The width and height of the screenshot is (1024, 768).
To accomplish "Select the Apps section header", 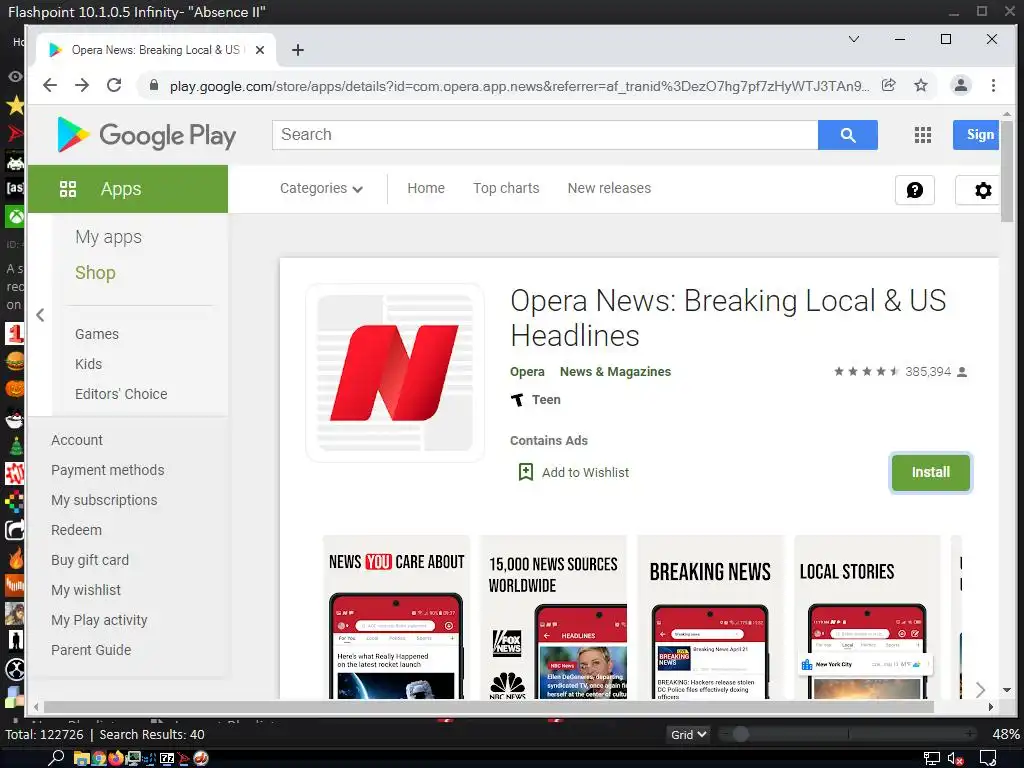I will point(128,189).
